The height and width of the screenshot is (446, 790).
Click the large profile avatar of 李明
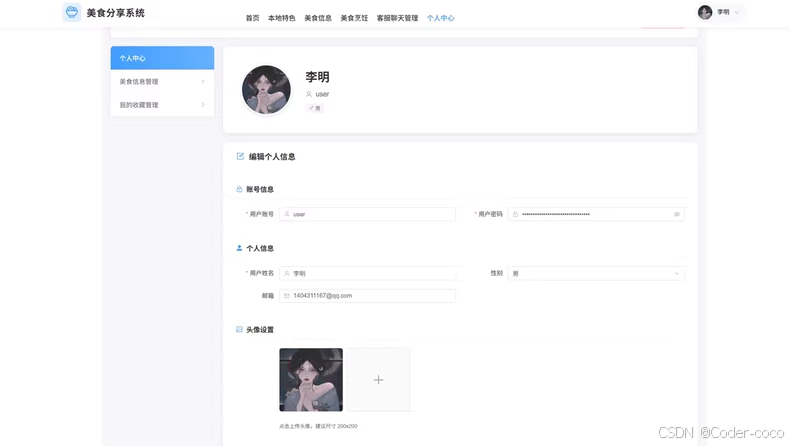266,90
